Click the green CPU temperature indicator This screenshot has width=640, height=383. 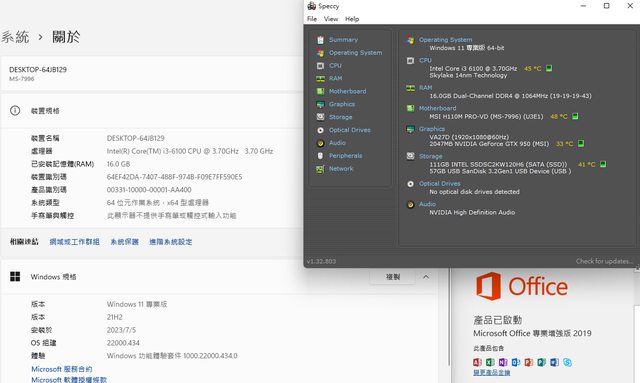tap(549, 68)
